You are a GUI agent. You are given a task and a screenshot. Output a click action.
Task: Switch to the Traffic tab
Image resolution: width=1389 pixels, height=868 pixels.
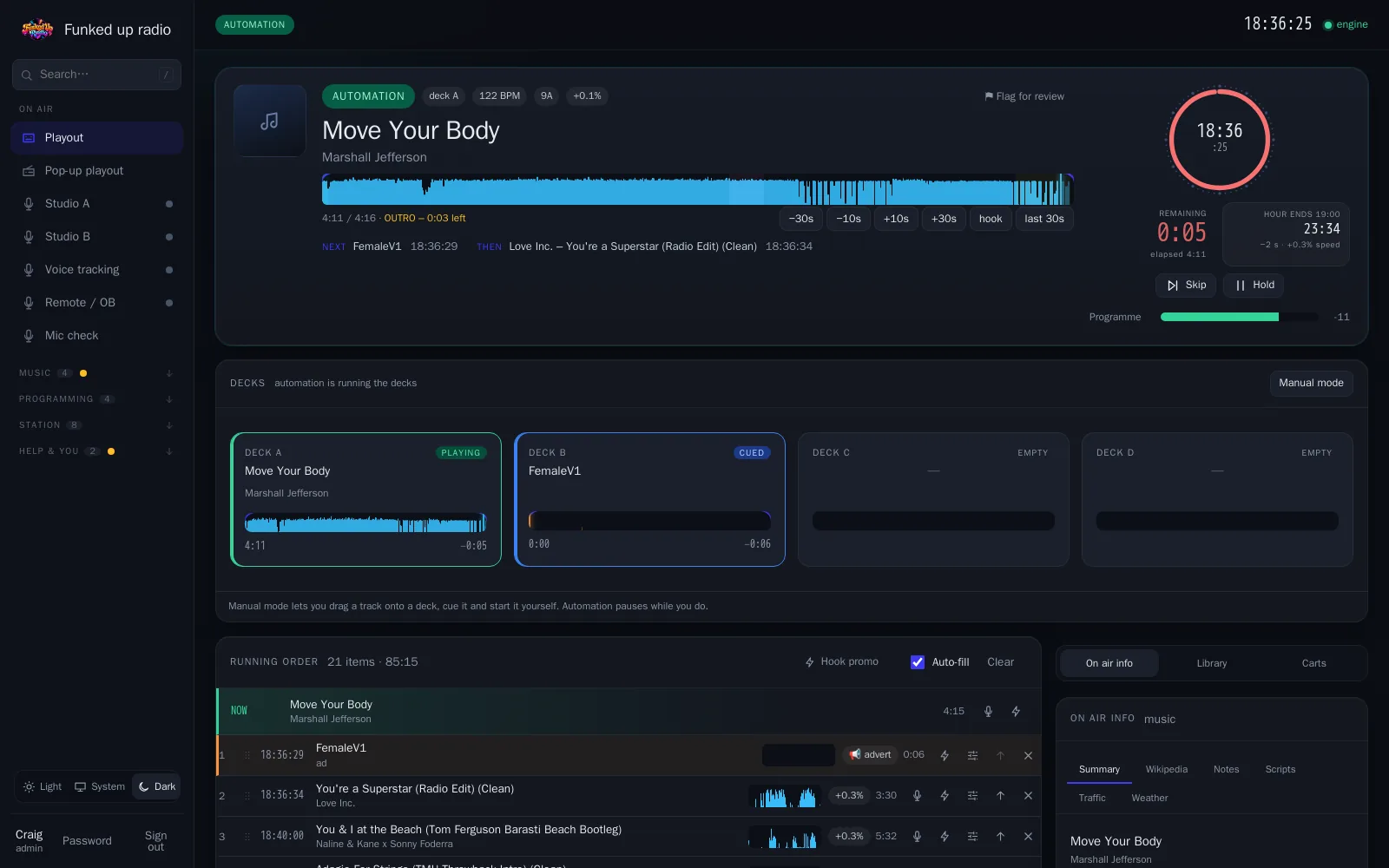tap(1092, 798)
